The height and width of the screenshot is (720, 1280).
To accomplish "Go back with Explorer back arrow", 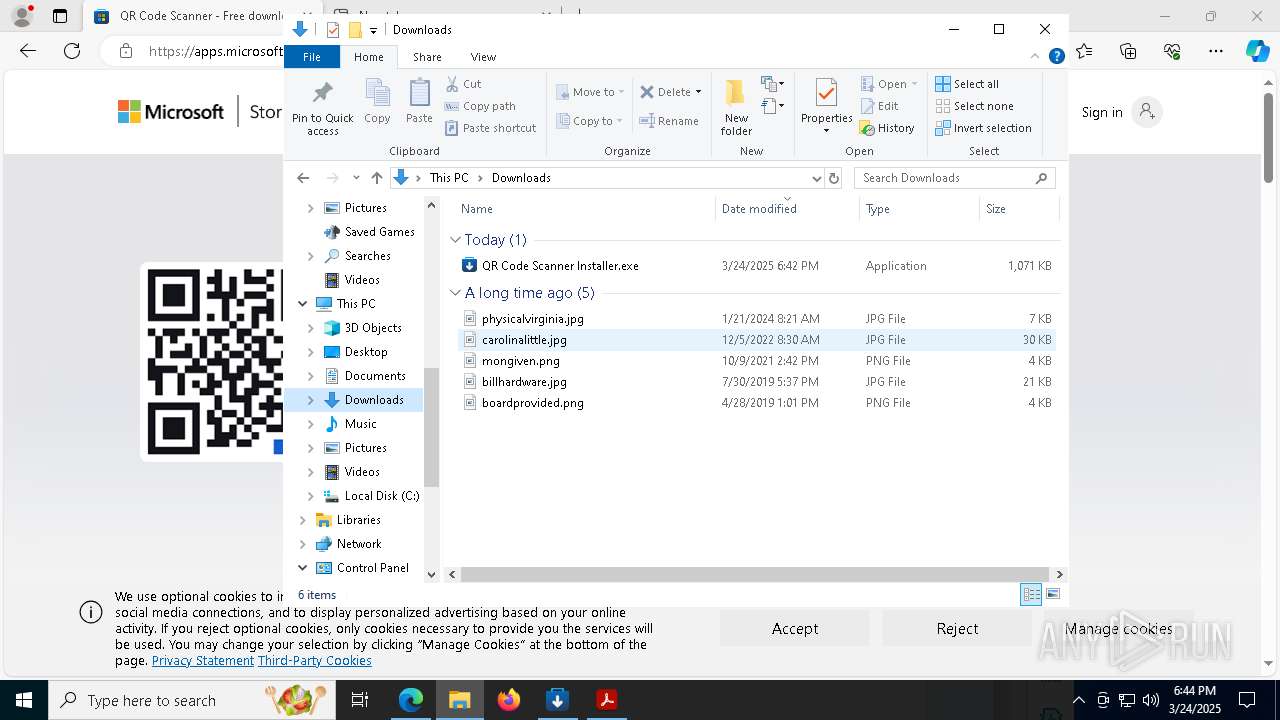I will [303, 178].
